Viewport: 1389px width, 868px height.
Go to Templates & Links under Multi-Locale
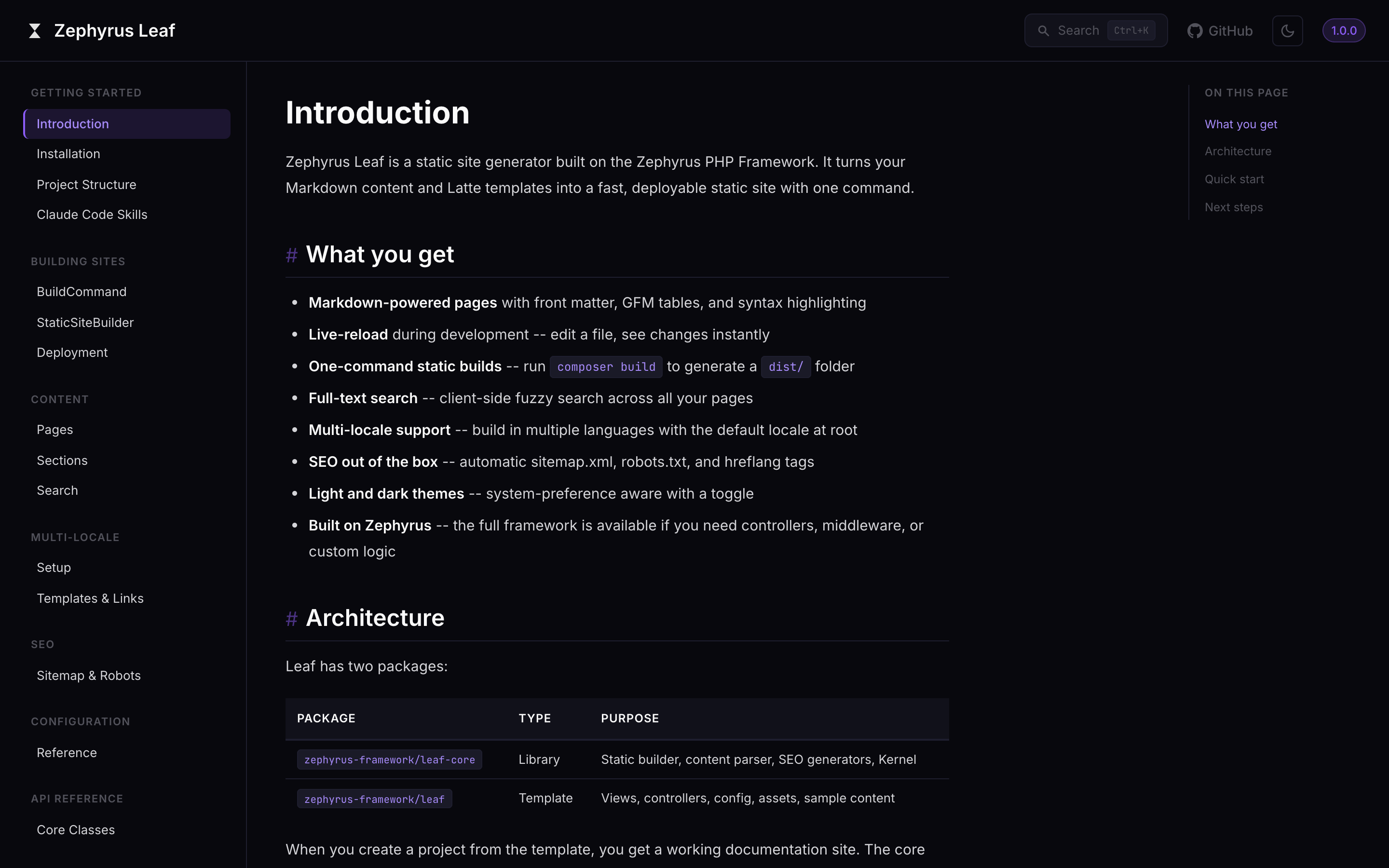coord(90,597)
